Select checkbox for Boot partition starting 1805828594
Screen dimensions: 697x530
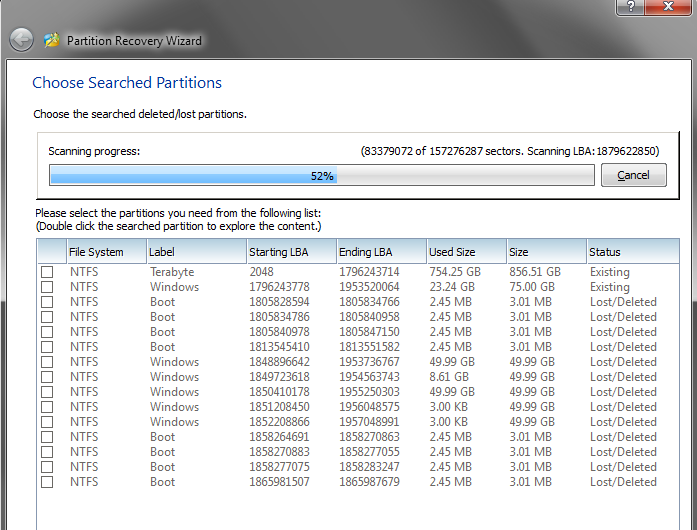47,302
